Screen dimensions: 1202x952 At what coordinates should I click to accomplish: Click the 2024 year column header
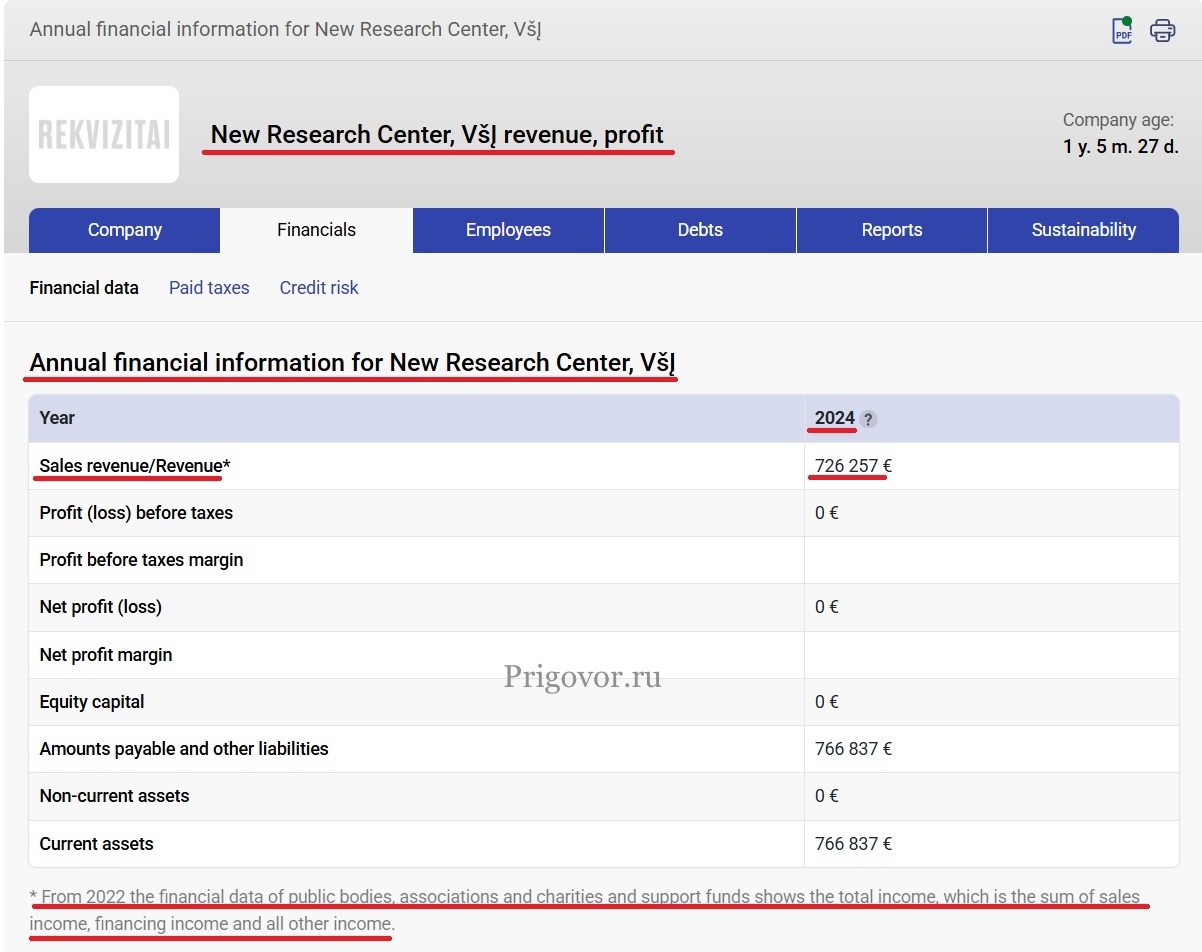pyautogui.click(x=834, y=418)
